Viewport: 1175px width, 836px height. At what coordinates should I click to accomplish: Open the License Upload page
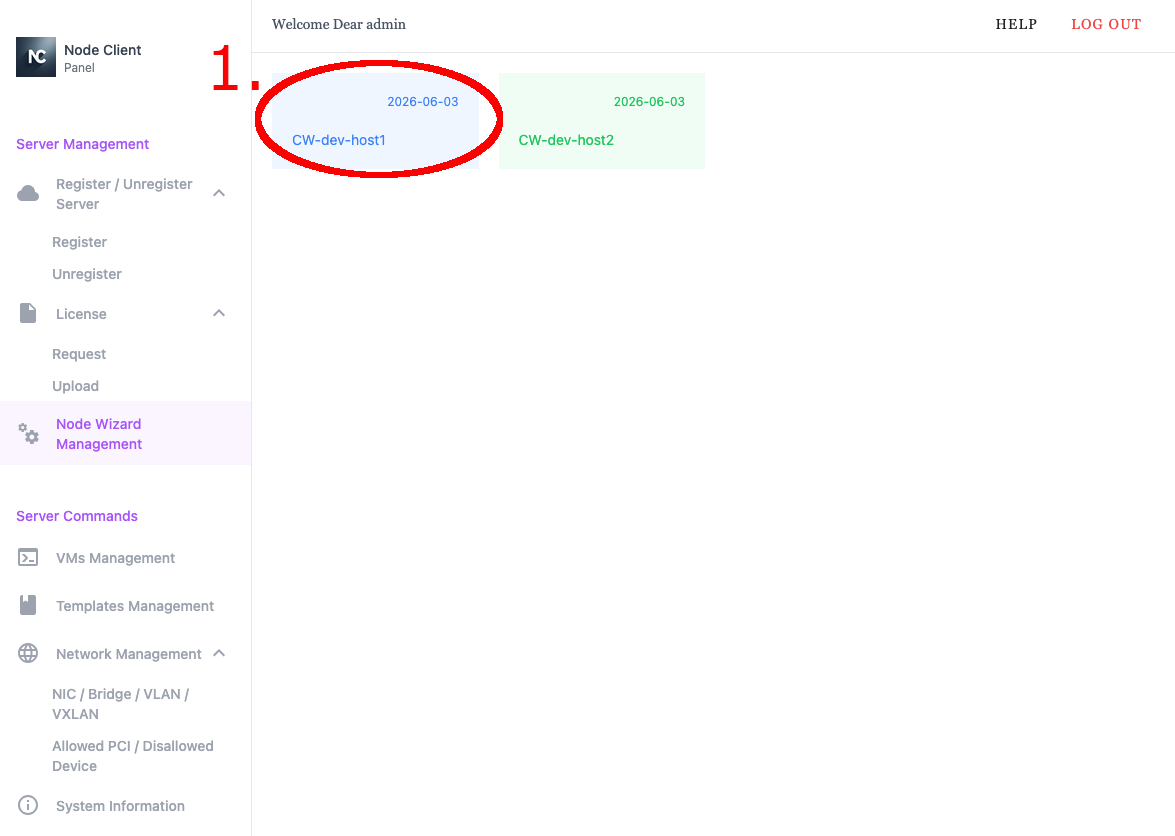tap(75, 386)
